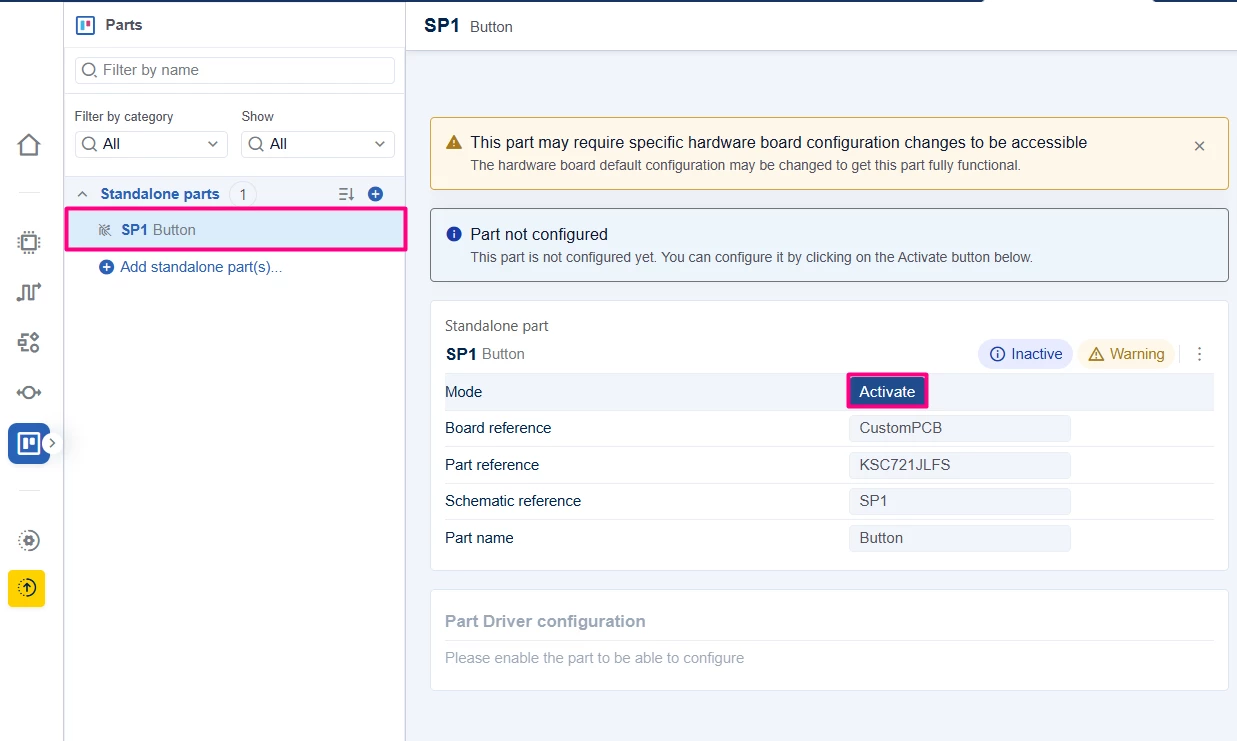The width and height of the screenshot is (1237, 741).
Task: Open the signal waveform view in the sidebar
Action: [x=29, y=292]
